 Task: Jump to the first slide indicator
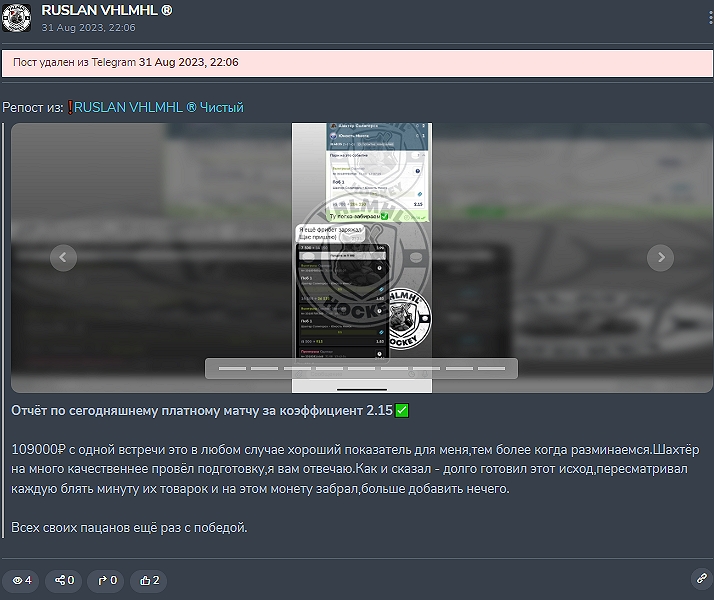232,368
